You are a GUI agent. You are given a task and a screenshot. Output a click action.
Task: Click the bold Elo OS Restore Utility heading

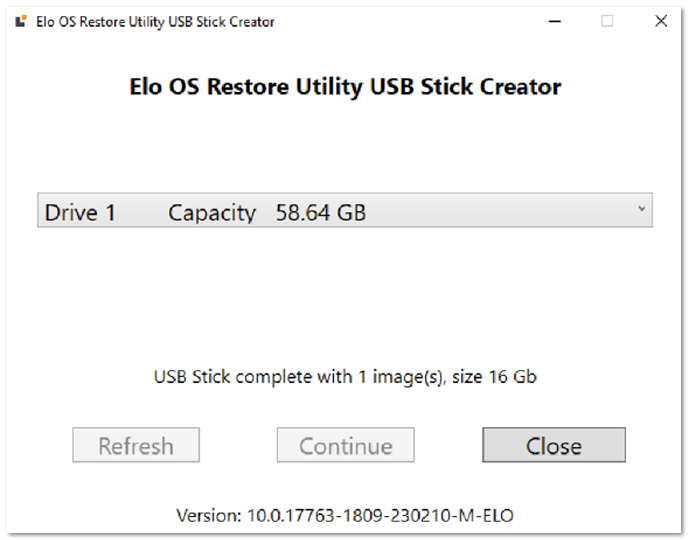[345, 86]
